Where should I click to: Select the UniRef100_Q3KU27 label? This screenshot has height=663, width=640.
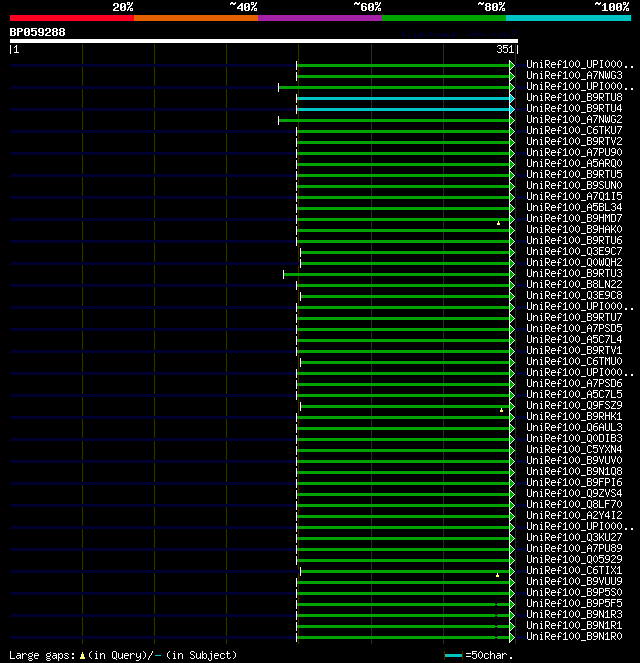[574, 537]
